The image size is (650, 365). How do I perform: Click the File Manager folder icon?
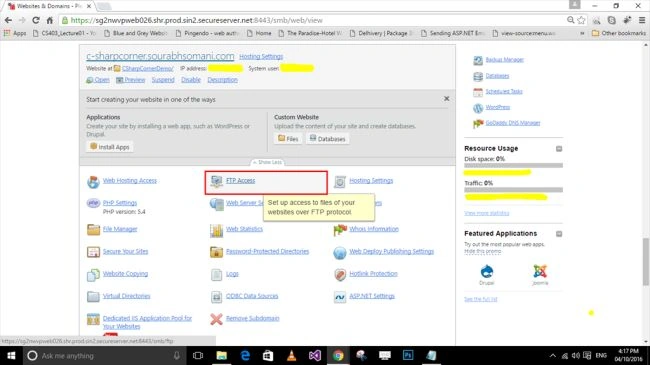93,229
